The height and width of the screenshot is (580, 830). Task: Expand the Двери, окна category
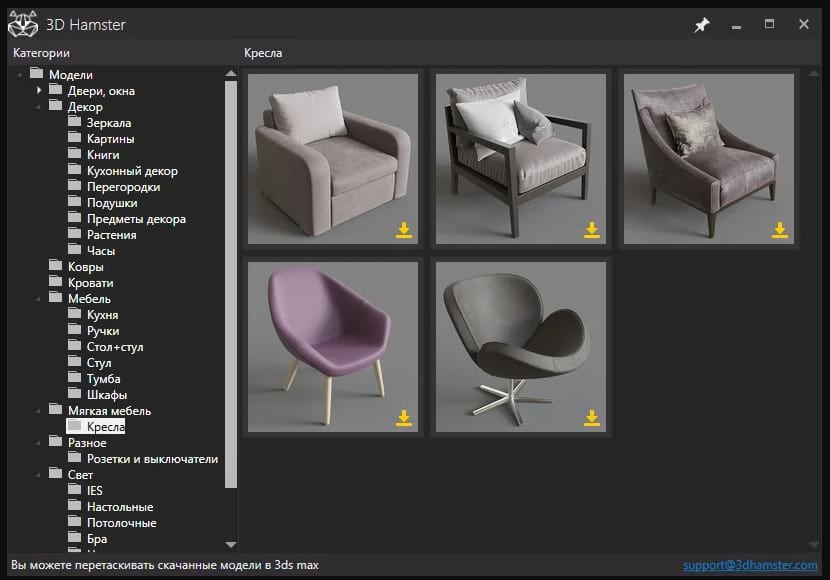tap(39, 90)
